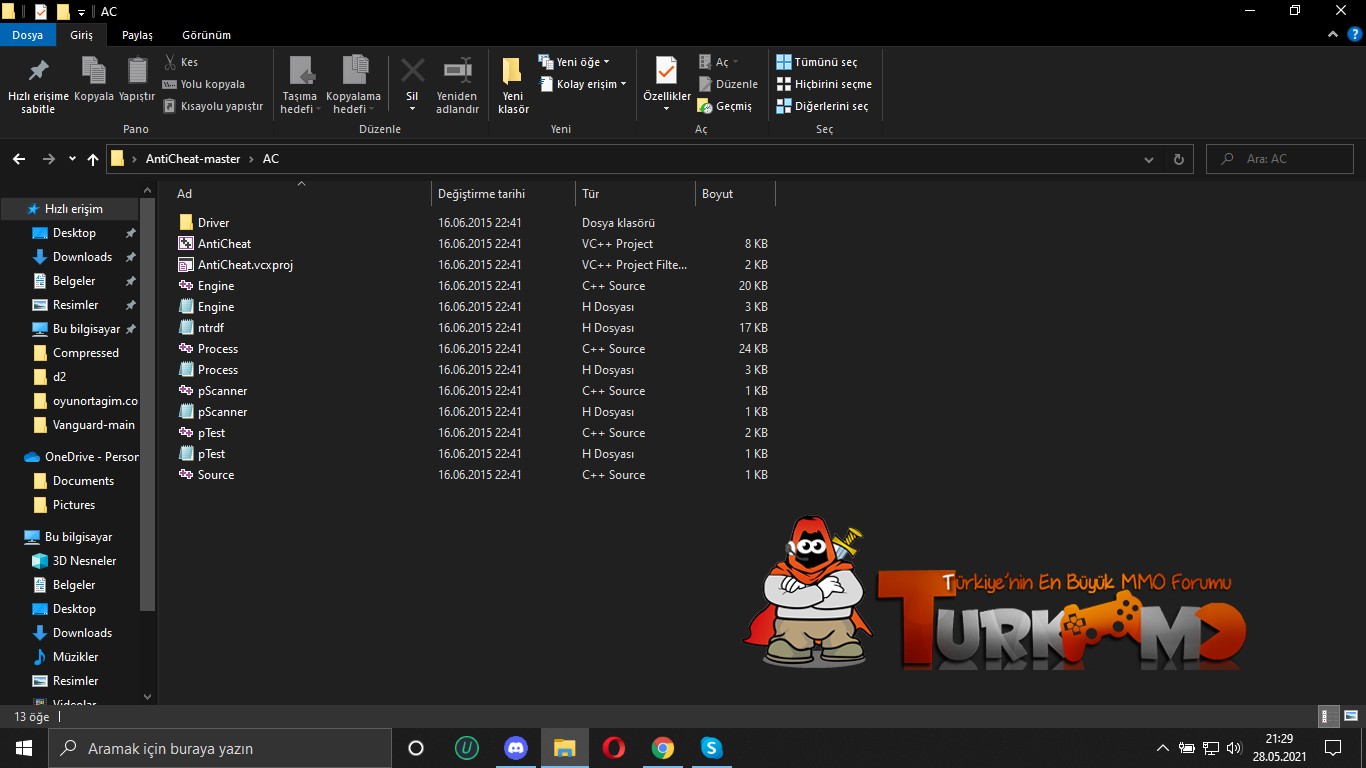The image size is (1366, 768).
Task: Click the Hızlı erişime sabitle pin icon
Action: tap(38, 71)
